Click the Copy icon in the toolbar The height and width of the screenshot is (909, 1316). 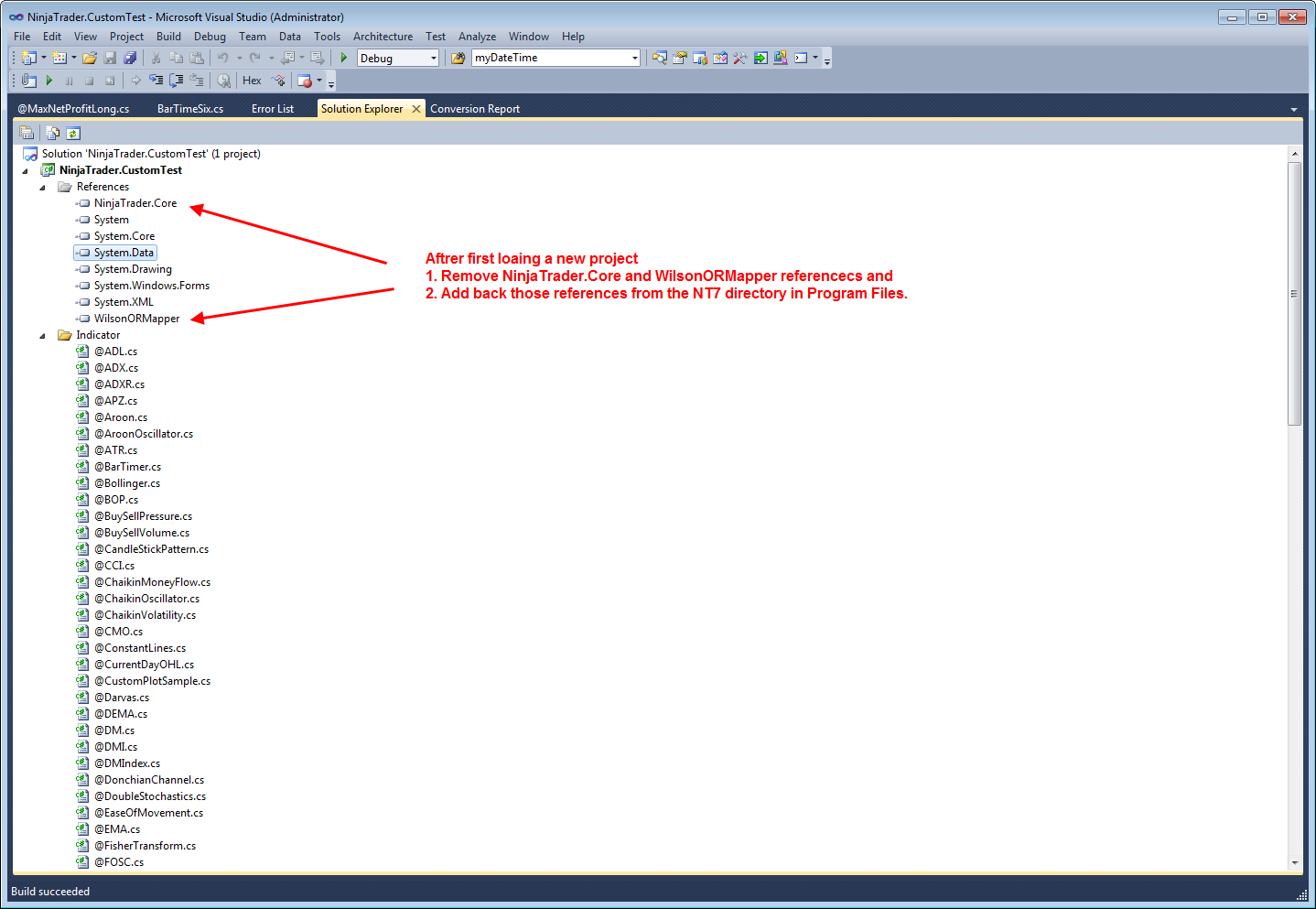coord(176,58)
